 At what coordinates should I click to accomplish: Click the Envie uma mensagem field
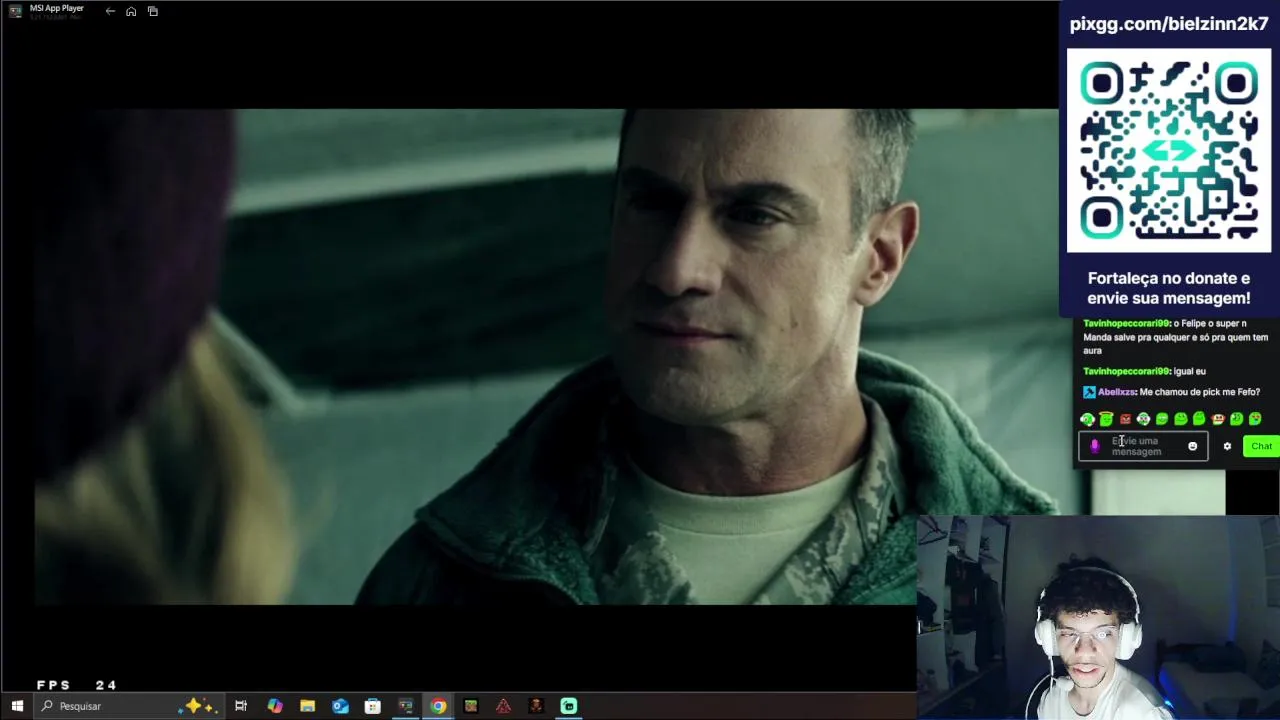[1143, 446]
